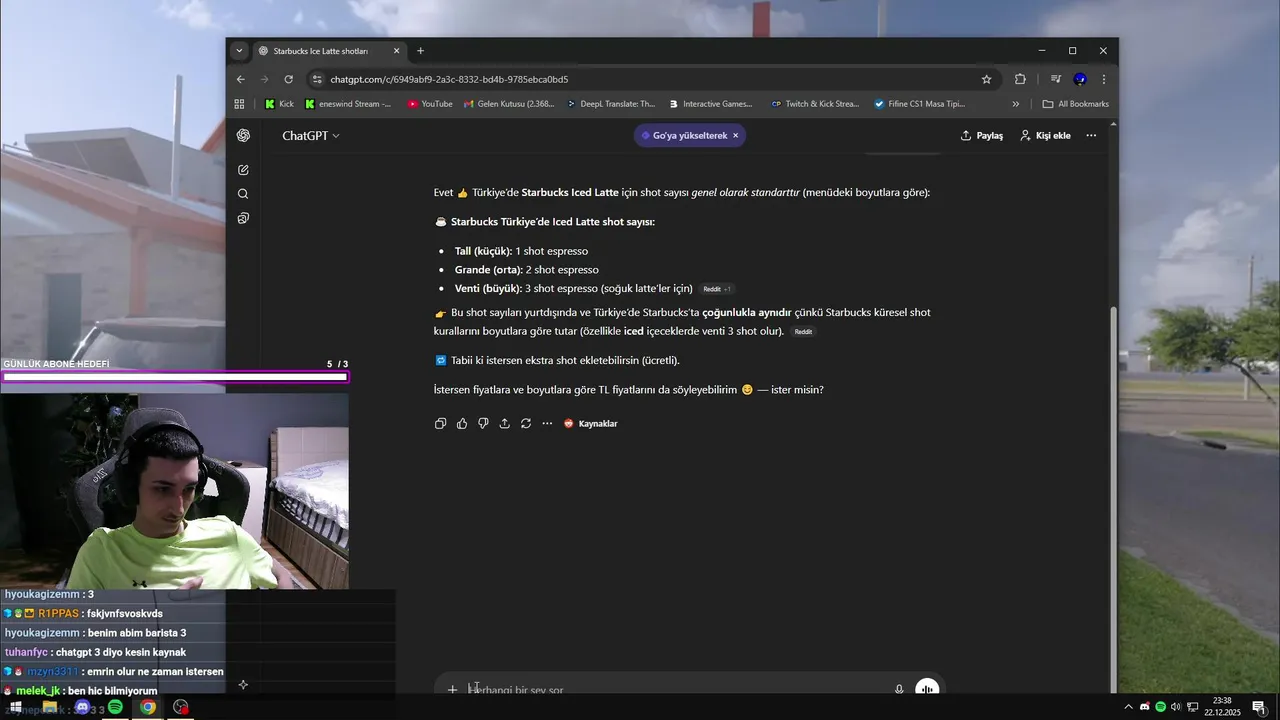Regenerate the ChatGPT response
1280x720 pixels.
(526, 424)
